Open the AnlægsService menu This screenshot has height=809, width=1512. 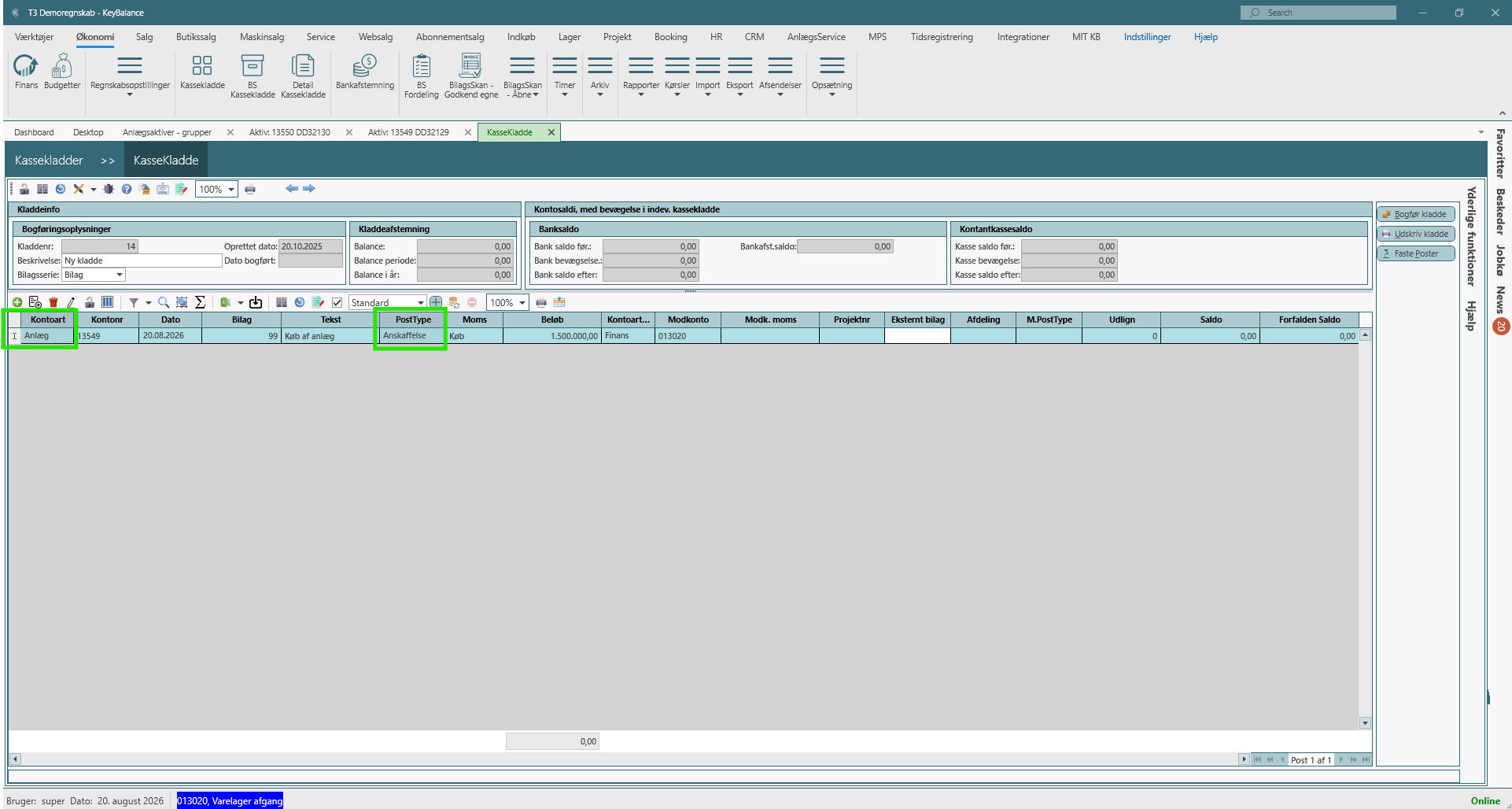click(x=817, y=37)
